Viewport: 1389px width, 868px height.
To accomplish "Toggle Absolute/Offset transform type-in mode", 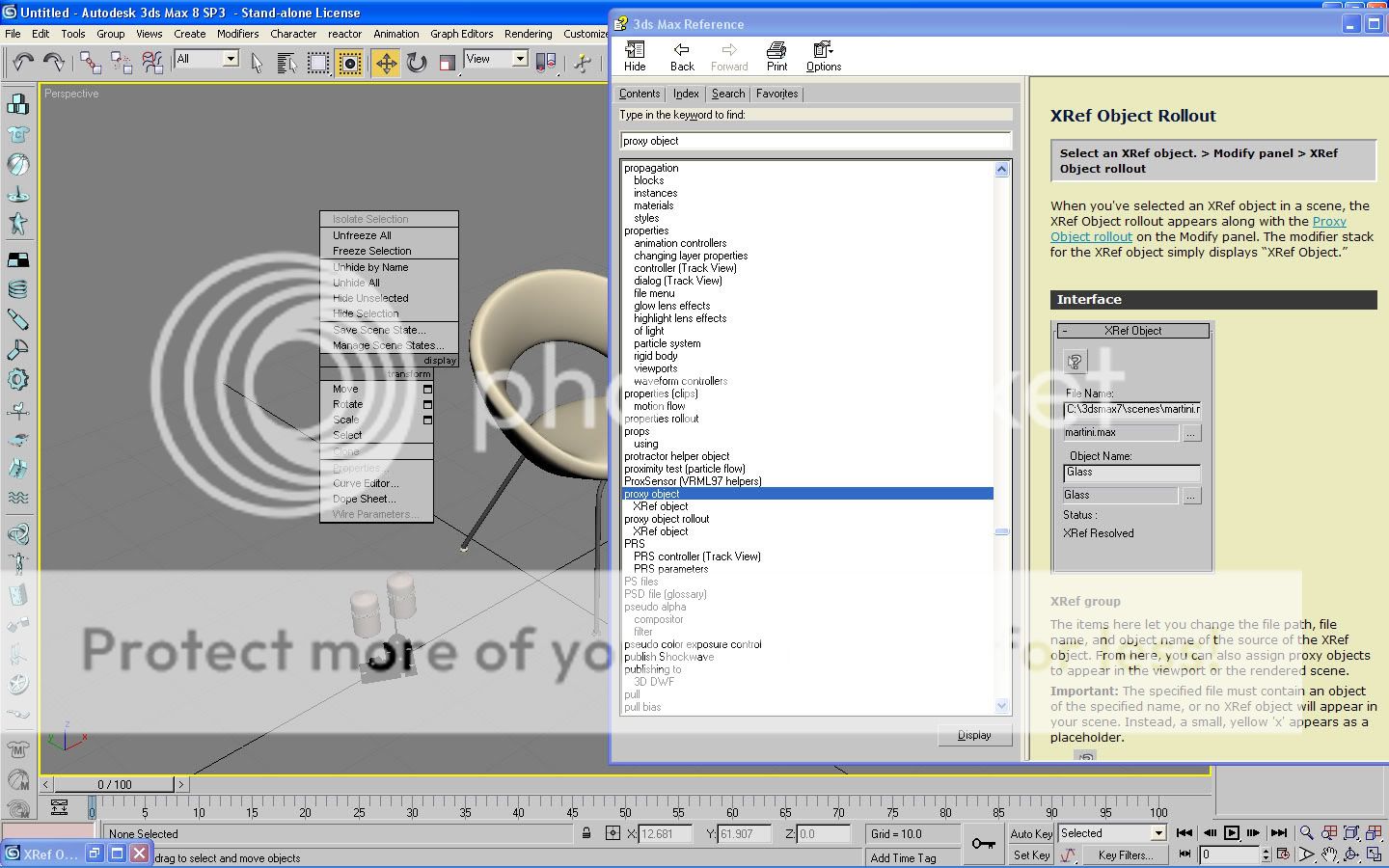I will [x=613, y=833].
